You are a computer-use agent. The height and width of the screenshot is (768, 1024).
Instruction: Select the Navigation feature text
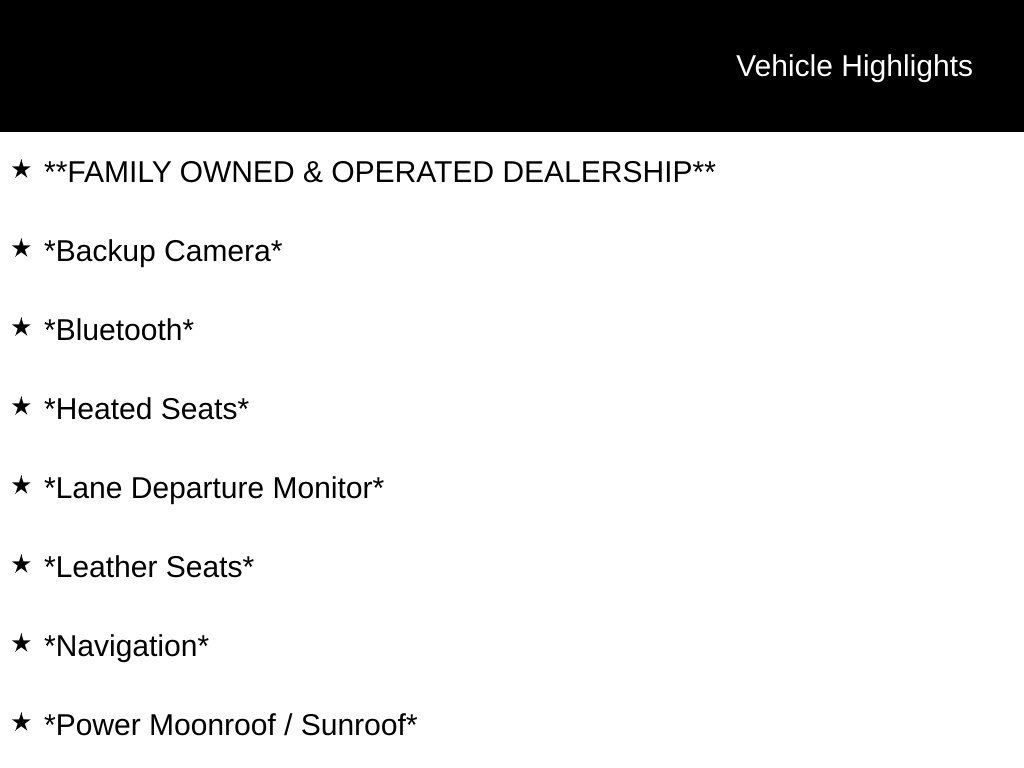pos(126,647)
